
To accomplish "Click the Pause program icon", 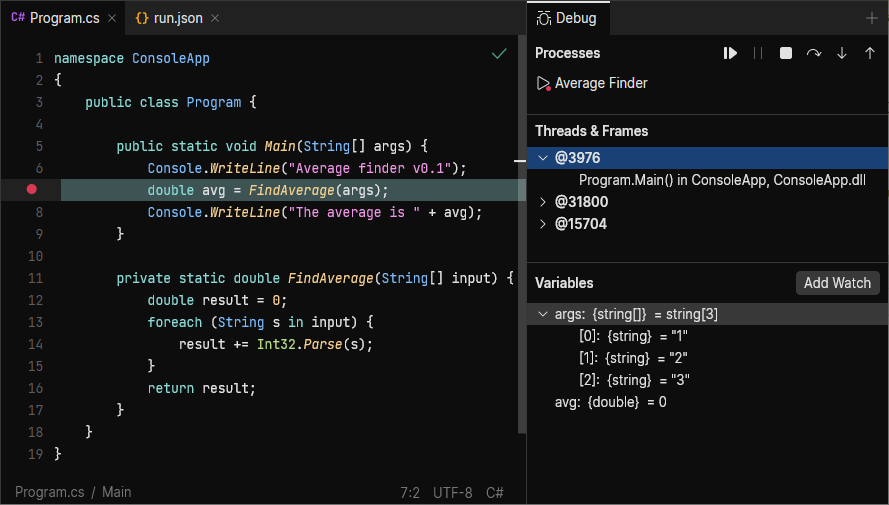I will point(758,53).
